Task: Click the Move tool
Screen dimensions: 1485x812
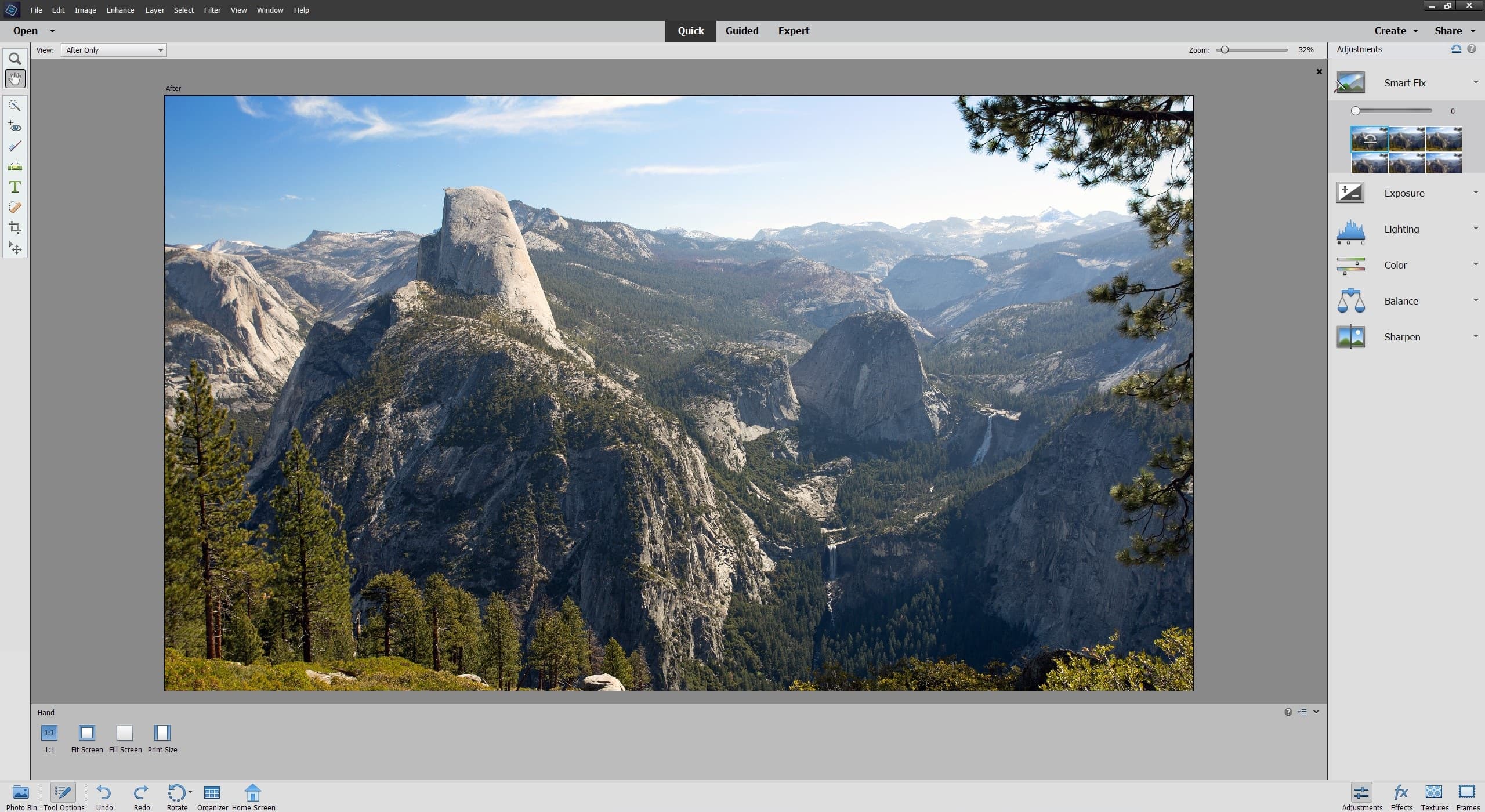Action: (x=14, y=248)
